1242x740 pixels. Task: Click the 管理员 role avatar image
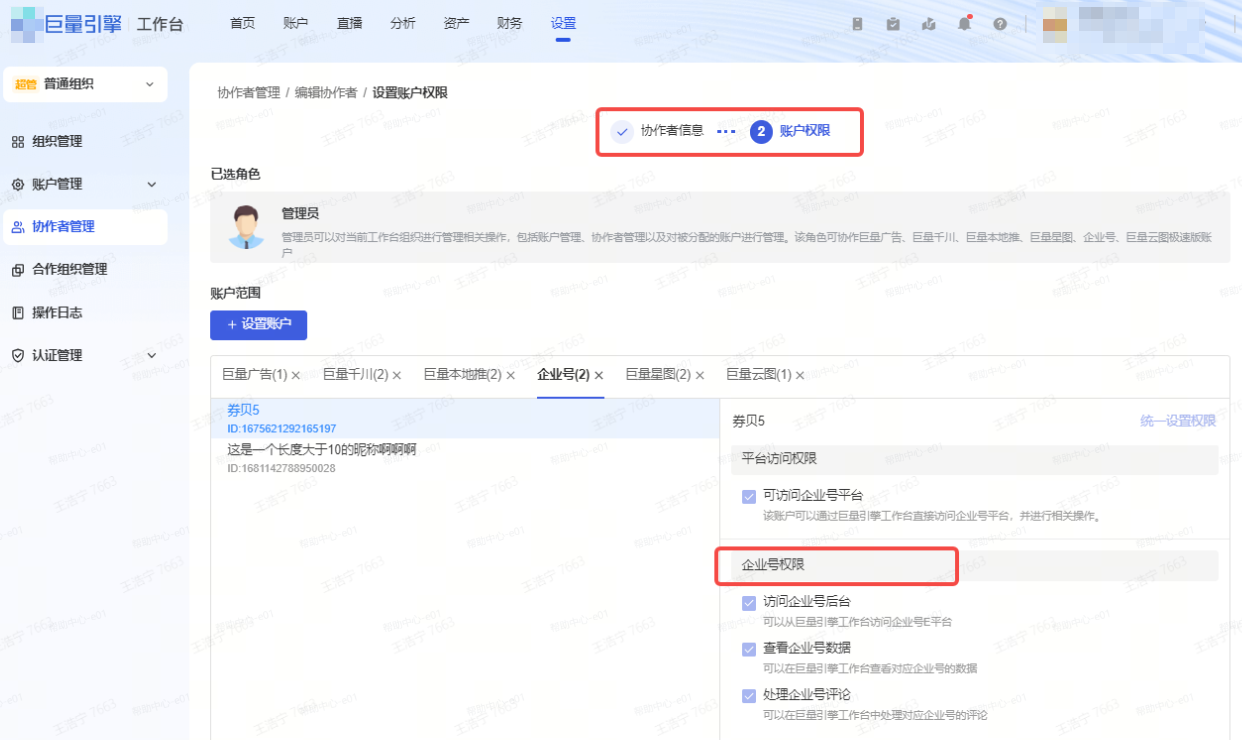click(245, 227)
